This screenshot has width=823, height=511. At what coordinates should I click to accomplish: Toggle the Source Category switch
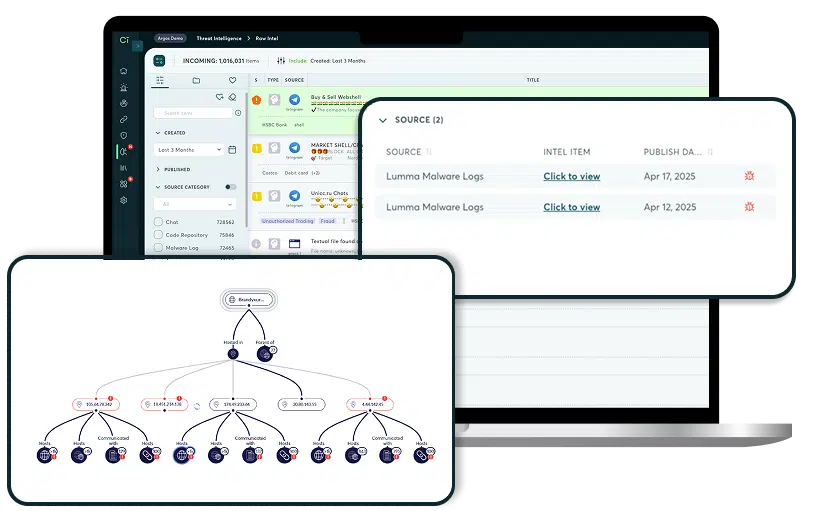[x=231, y=187]
